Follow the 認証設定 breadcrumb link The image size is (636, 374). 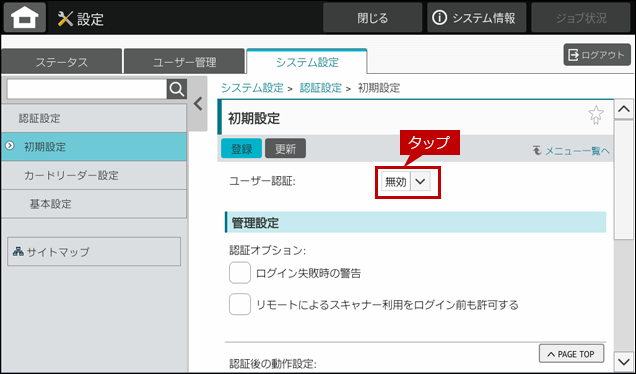click(x=320, y=88)
